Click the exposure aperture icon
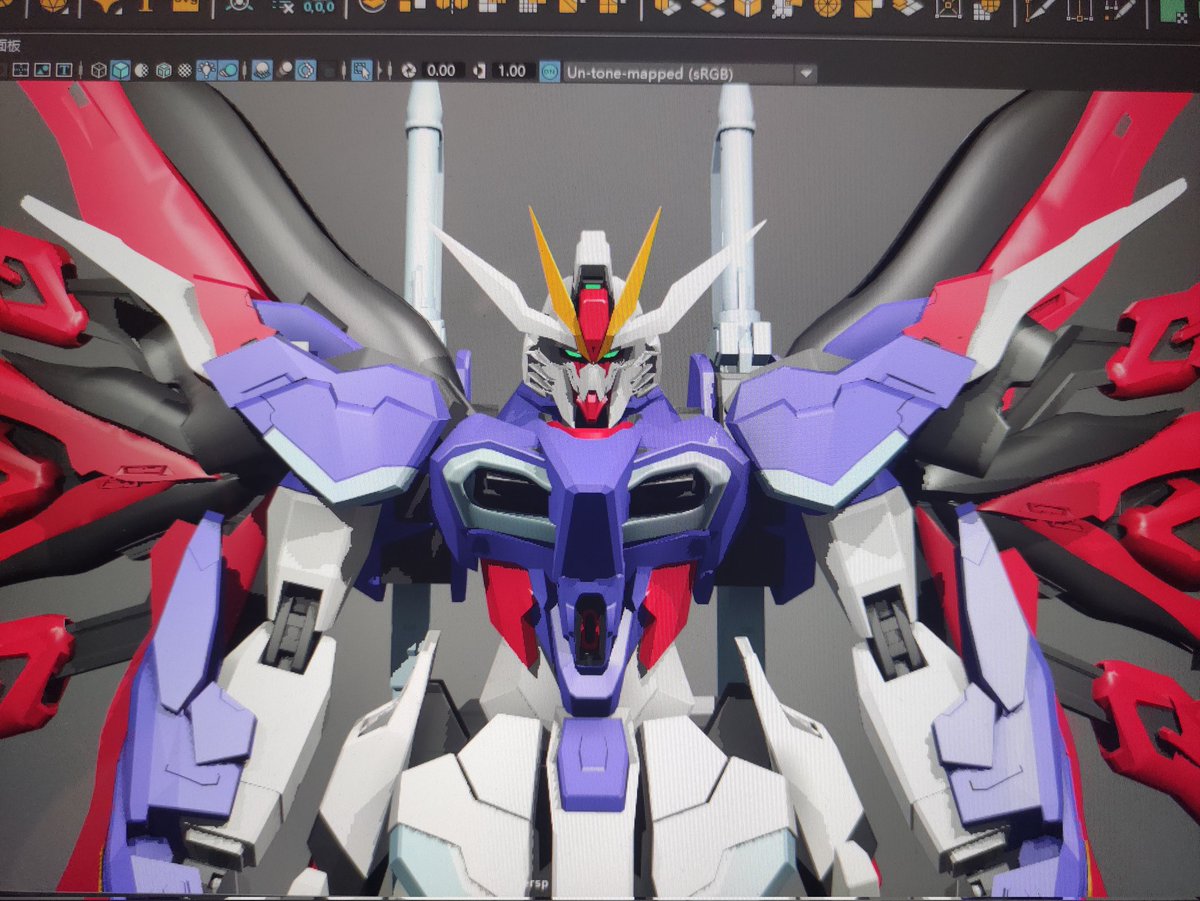The height and width of the screenshot is (901, 1200). 408,70
